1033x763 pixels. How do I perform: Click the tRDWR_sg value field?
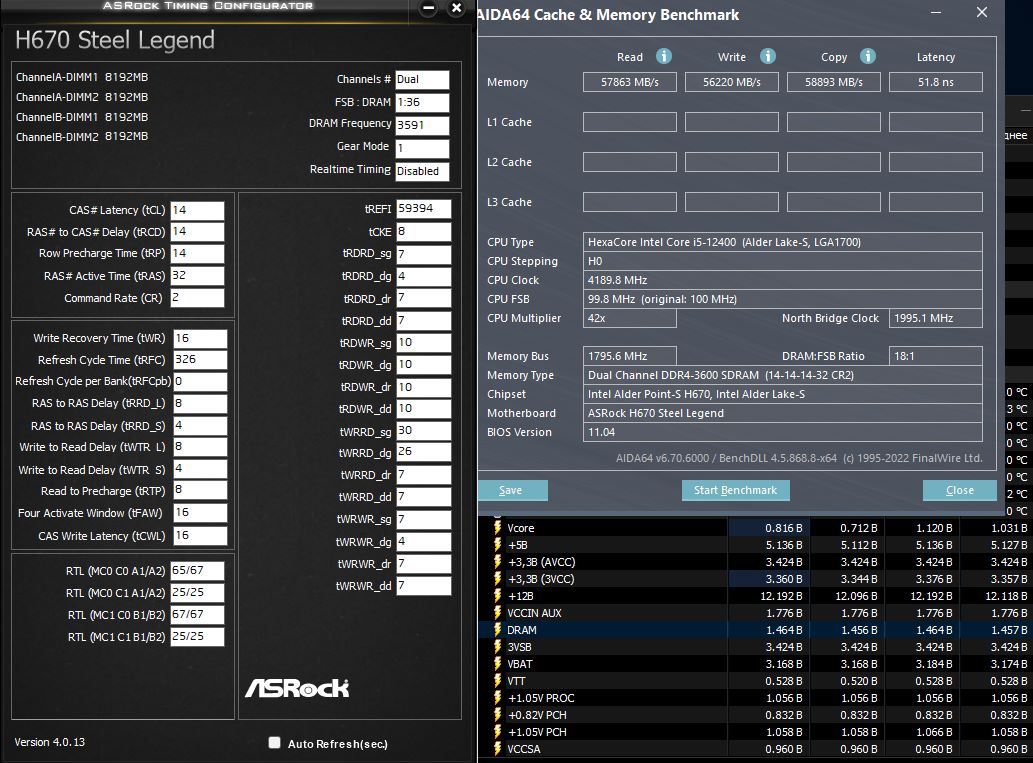click(x=424, y=343)
